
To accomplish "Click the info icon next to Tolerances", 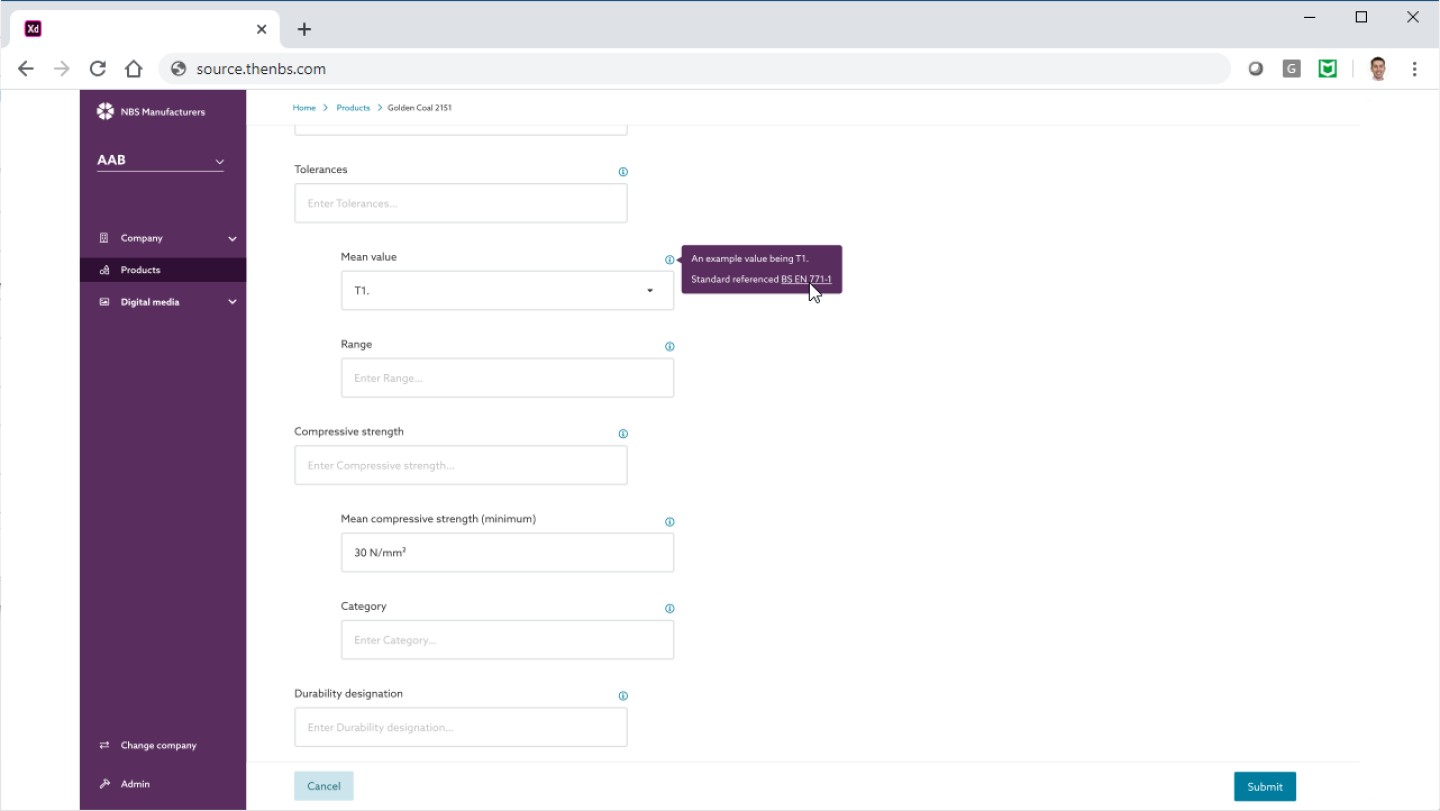I will click(623, 172).
